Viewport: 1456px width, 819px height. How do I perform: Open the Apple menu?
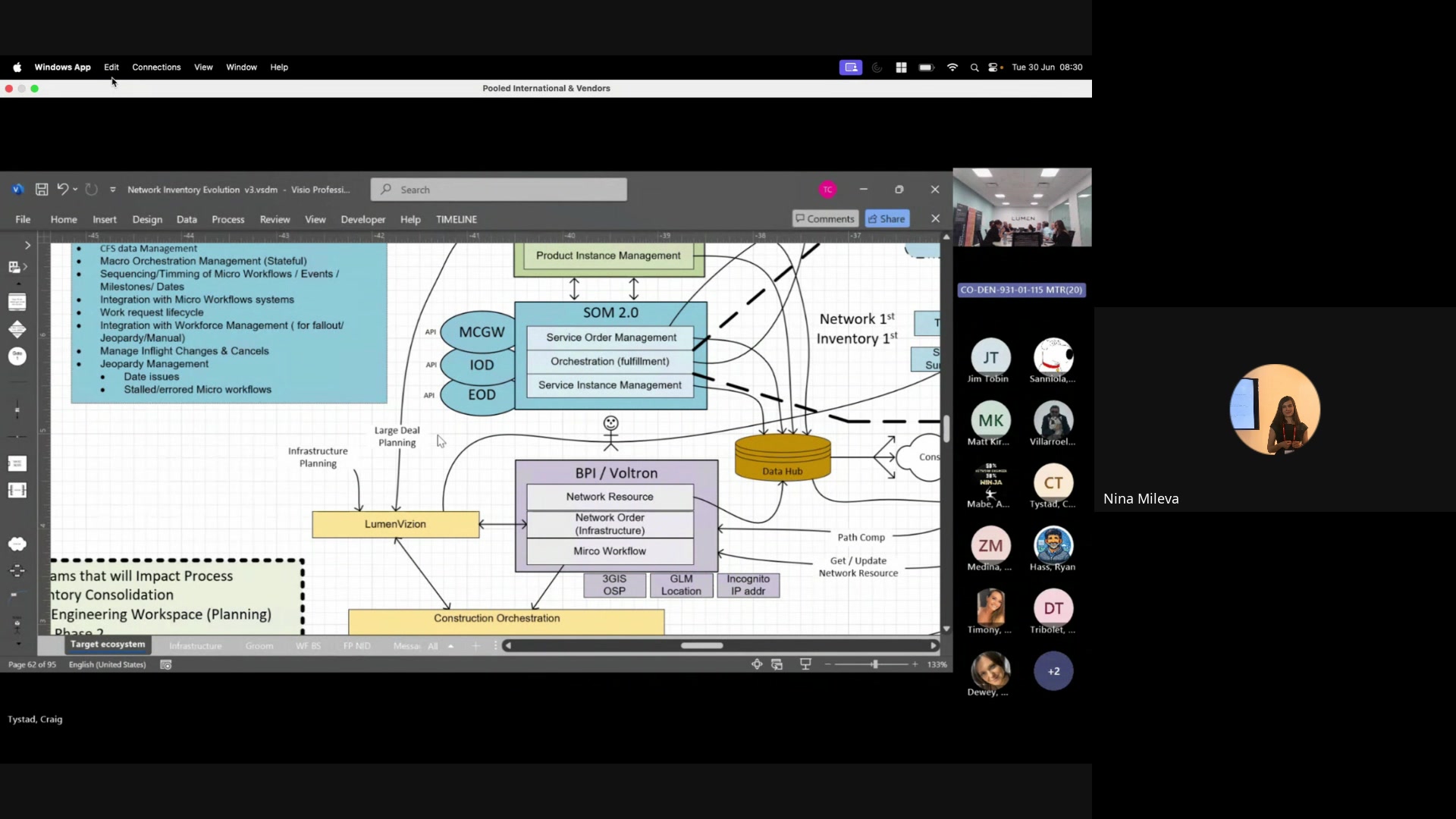click(17, 67)
